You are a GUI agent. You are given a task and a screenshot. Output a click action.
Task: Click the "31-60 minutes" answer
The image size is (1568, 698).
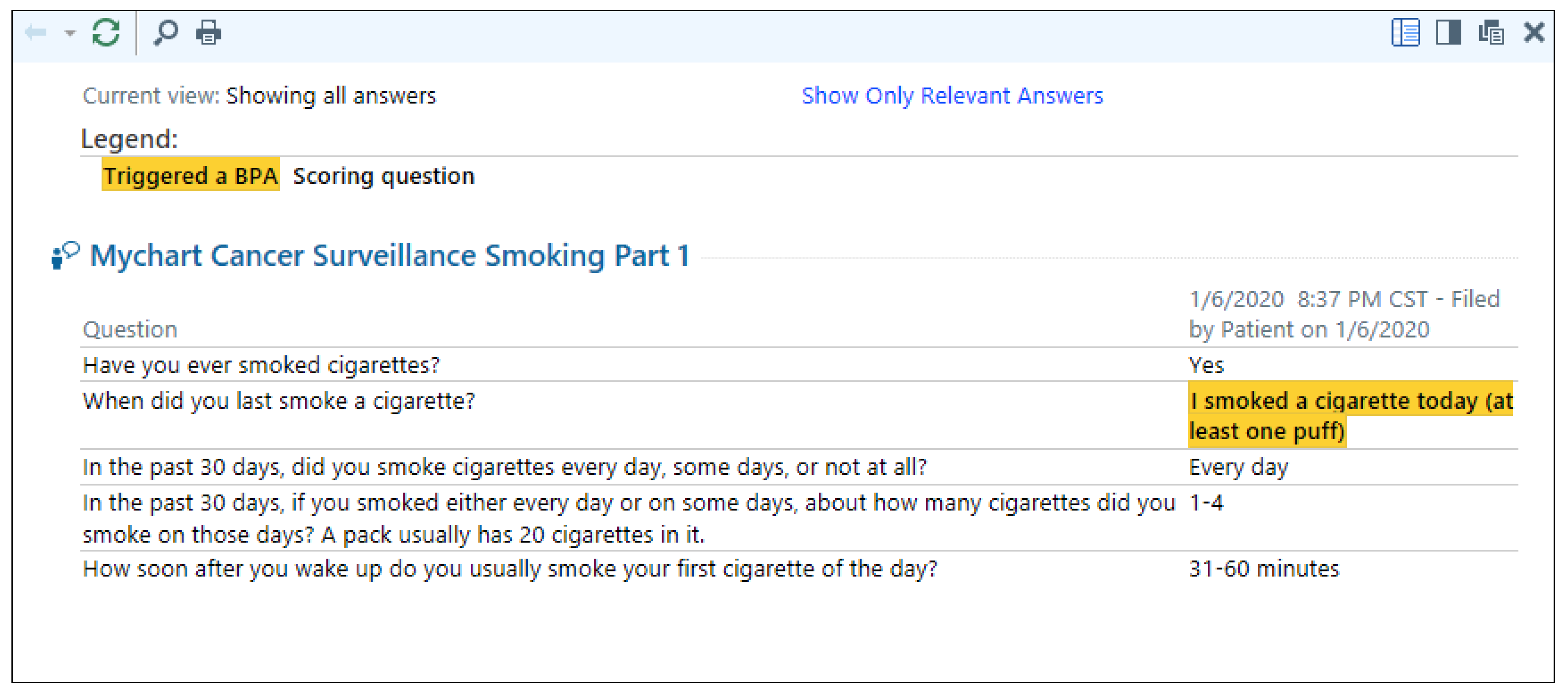point(1264,569)
